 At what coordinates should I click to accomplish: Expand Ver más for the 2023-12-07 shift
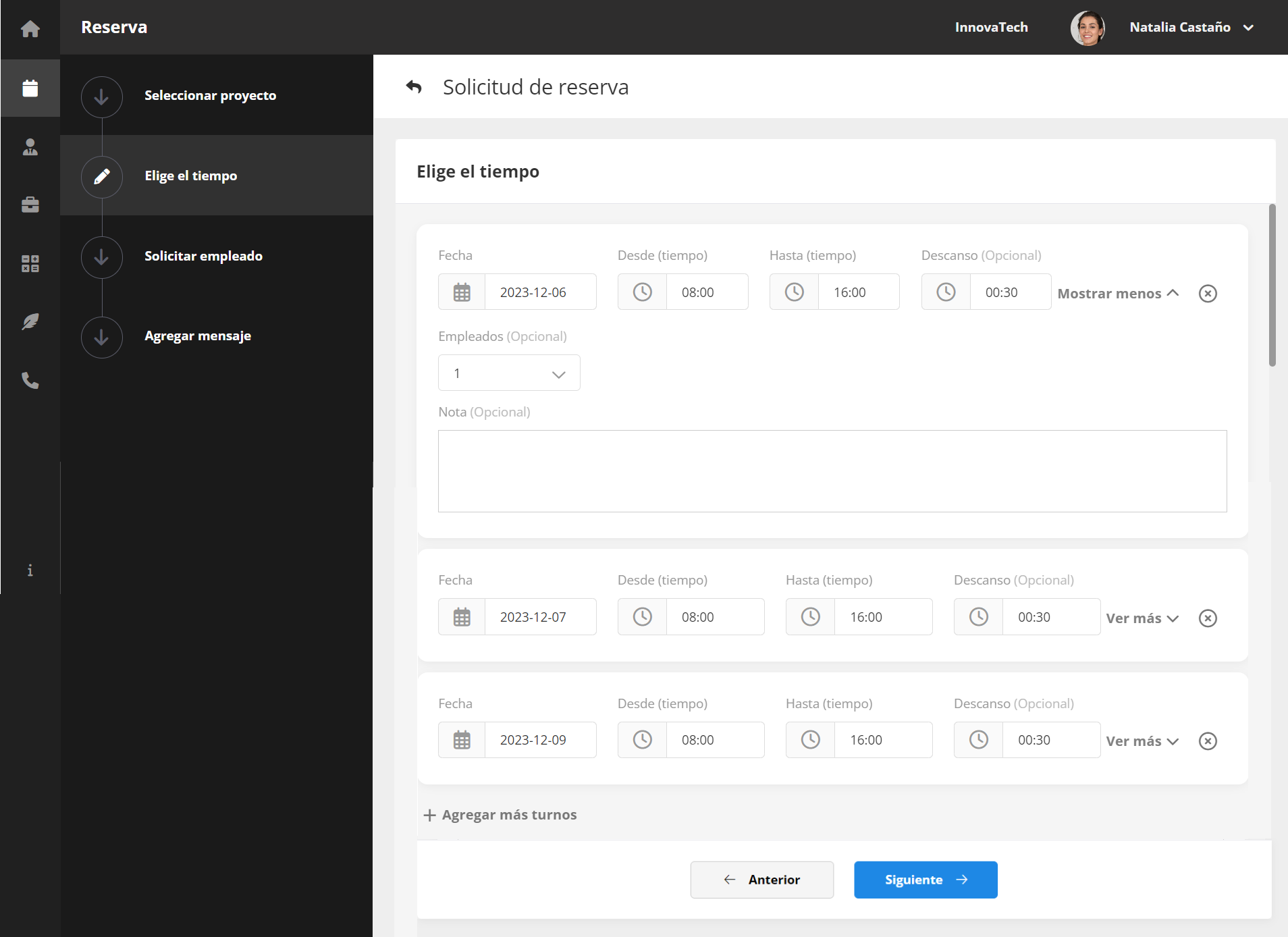point(1142,618)
